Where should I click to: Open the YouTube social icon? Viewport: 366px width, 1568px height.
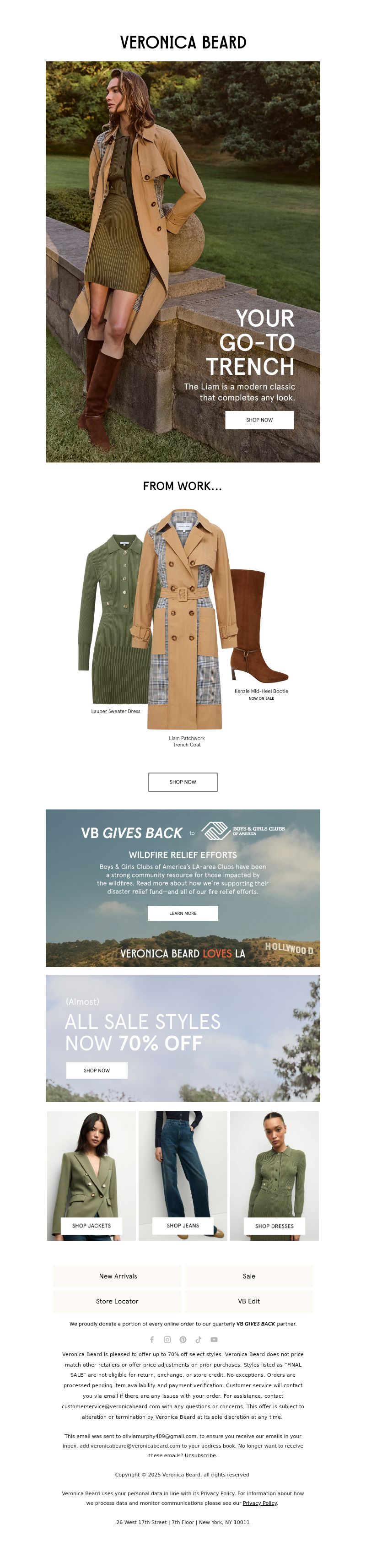click(214, 1339)
